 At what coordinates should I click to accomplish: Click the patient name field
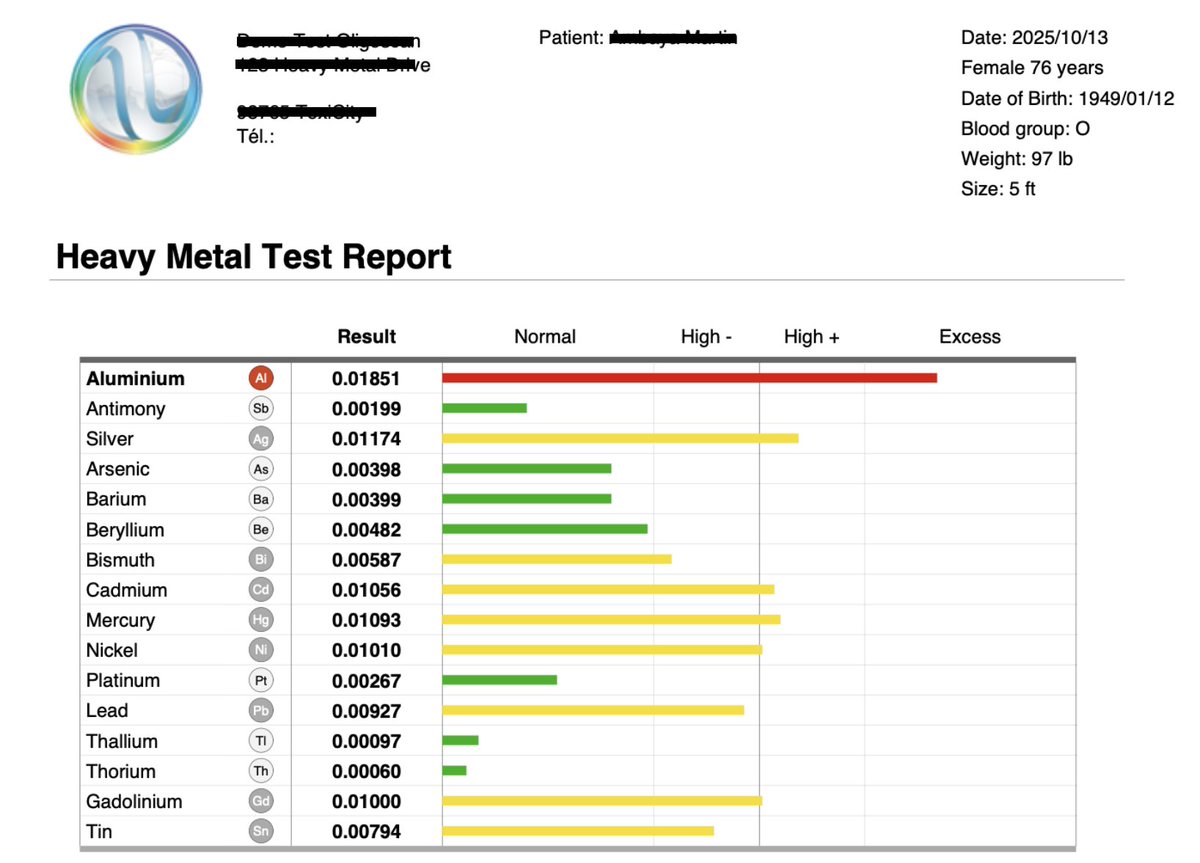tap(672, 37)
